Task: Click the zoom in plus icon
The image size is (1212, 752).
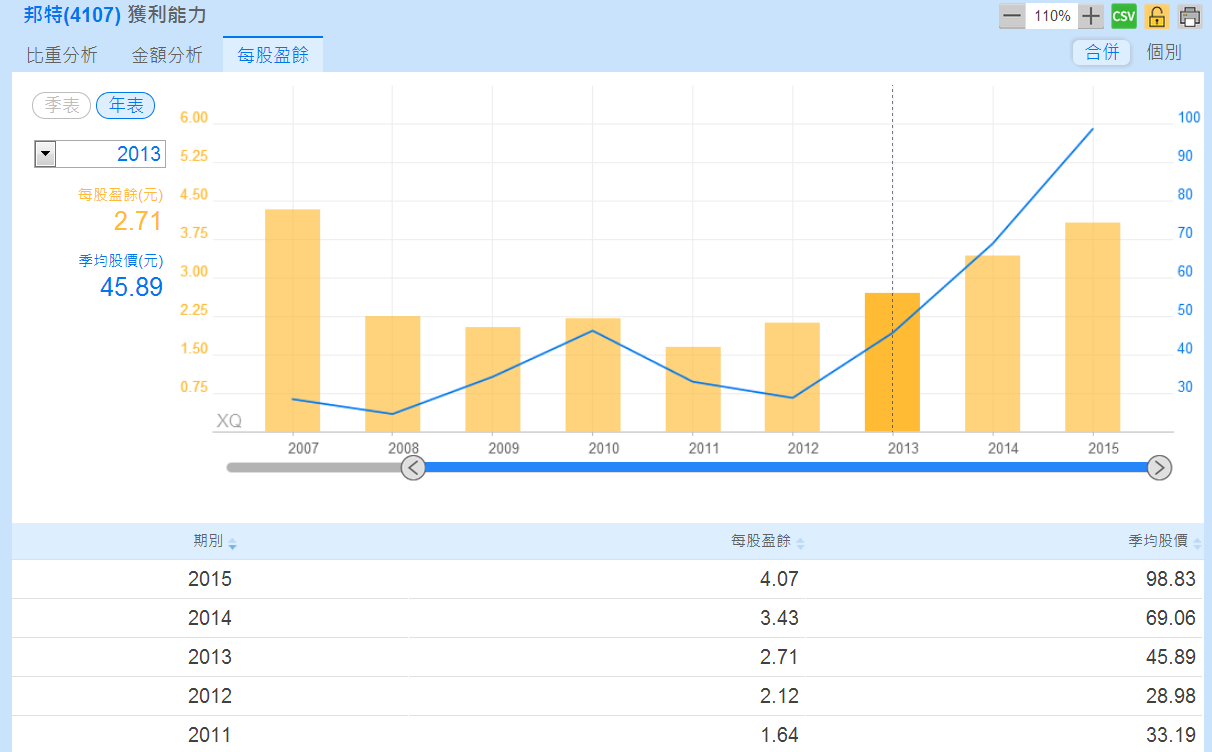Action: [x=1091, y=16]
